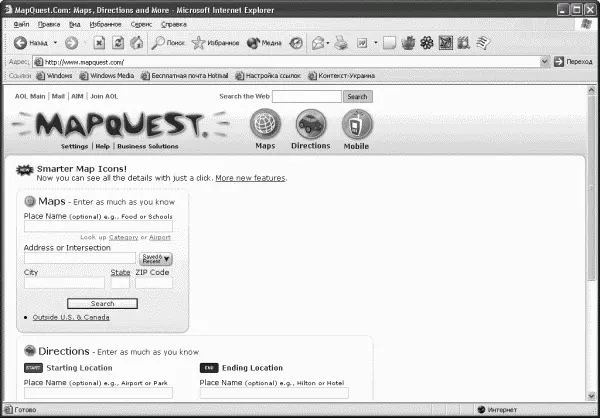Expand the Saved & Recent dropdown

(156, 259)
